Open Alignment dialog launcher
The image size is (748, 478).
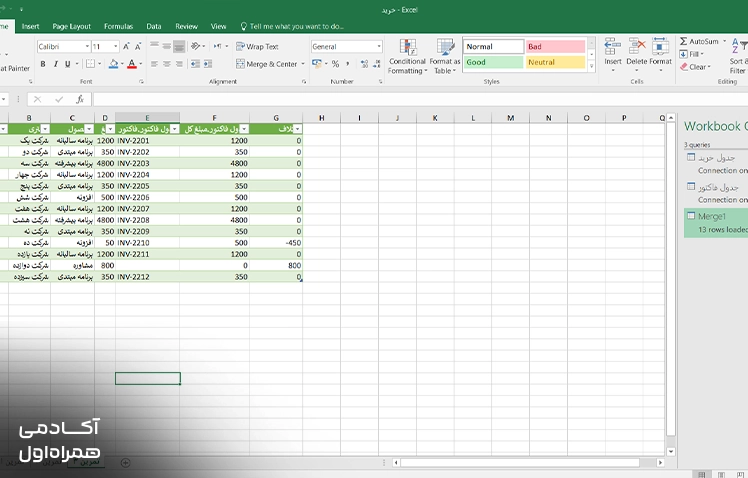click(304, 82)
